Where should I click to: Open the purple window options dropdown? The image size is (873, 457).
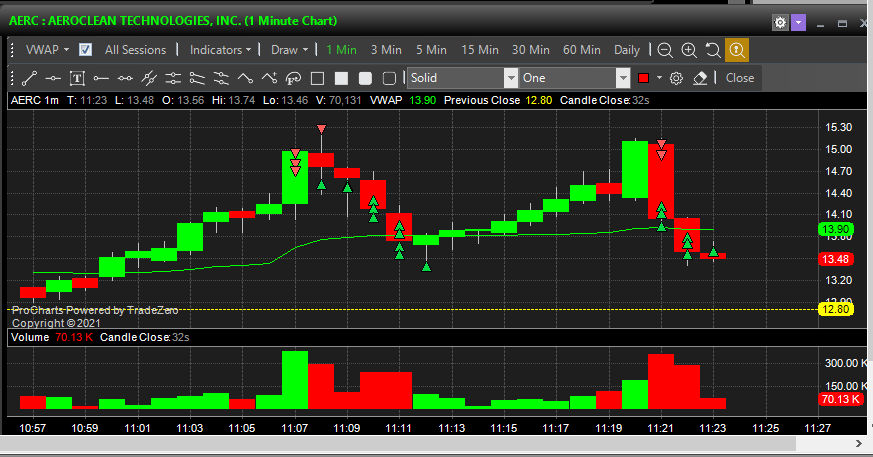pos(798,23)
